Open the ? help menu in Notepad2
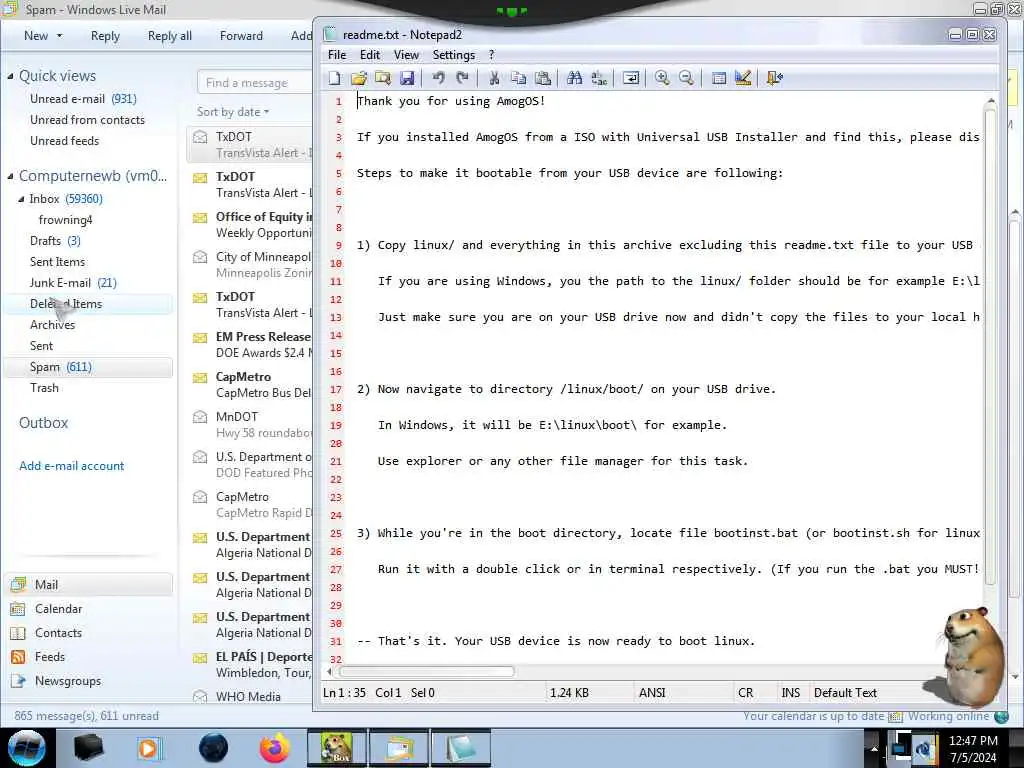1024x768 pixels. [x=492, y=55]
